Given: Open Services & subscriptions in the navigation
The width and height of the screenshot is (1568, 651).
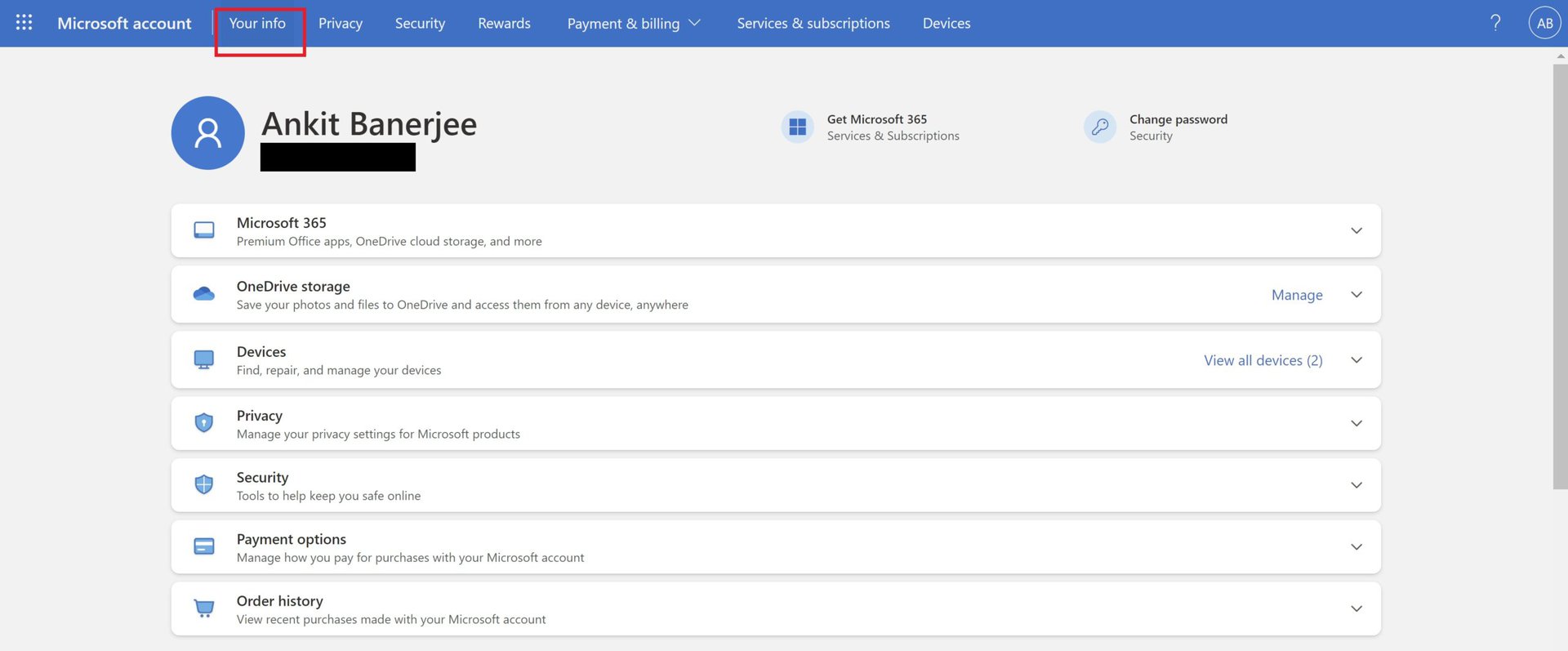Looking at the screenshot, I should [813, 24].
